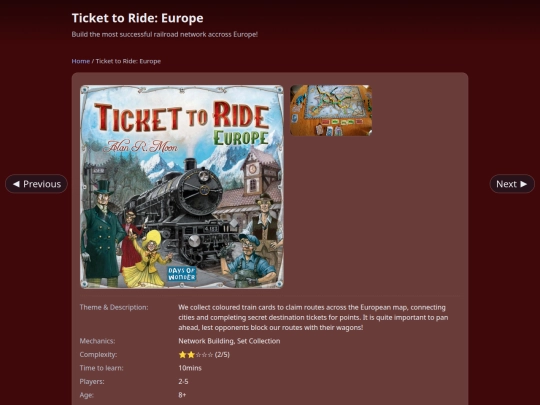
Task: Click the railroad network subtitle text
Action: pyautogui.click(x=165, y=34)
